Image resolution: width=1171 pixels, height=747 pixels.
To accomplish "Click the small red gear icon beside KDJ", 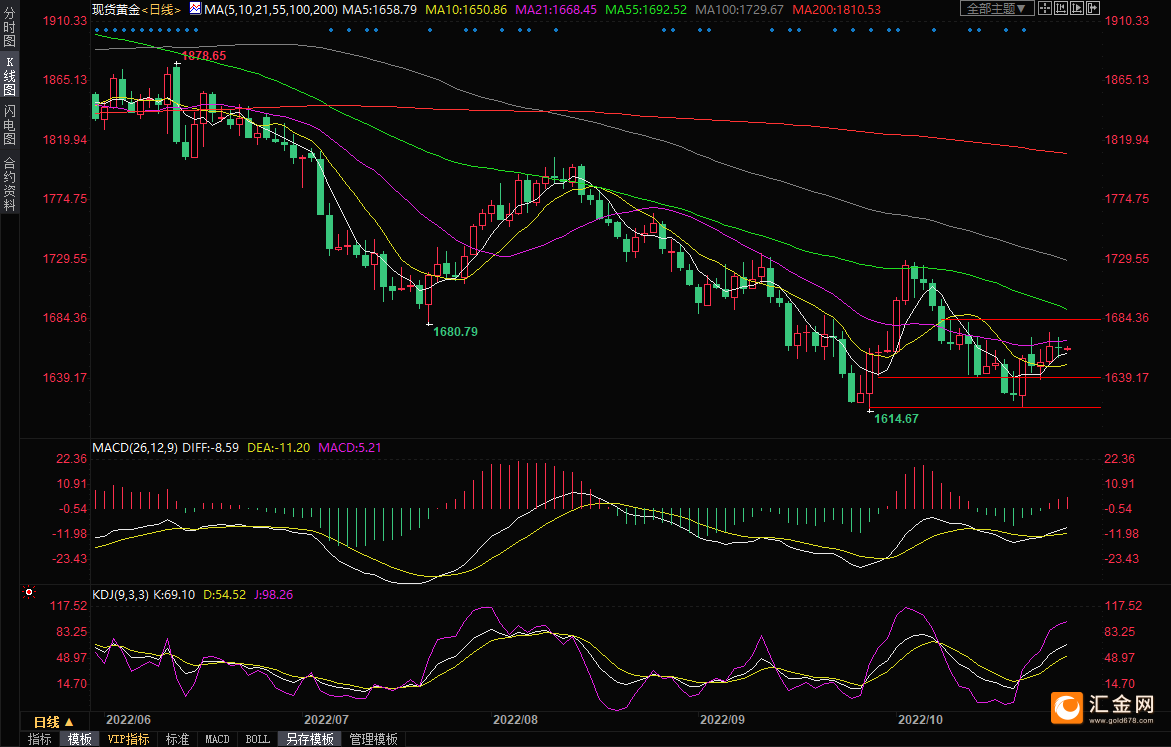I will [30, 594].
